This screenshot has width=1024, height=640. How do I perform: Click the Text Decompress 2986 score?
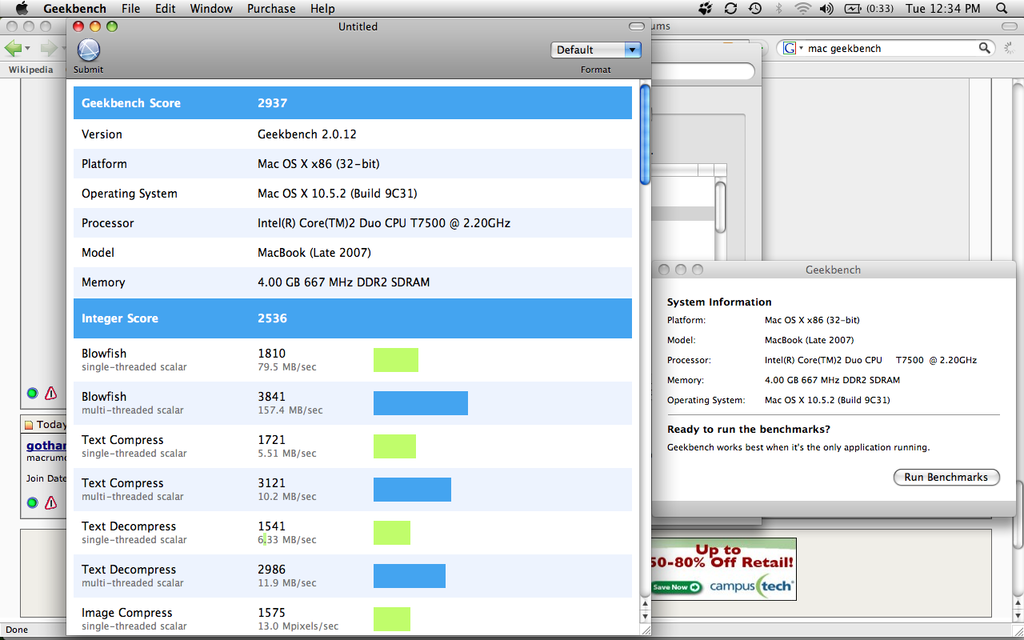click(x=272, y=569)
